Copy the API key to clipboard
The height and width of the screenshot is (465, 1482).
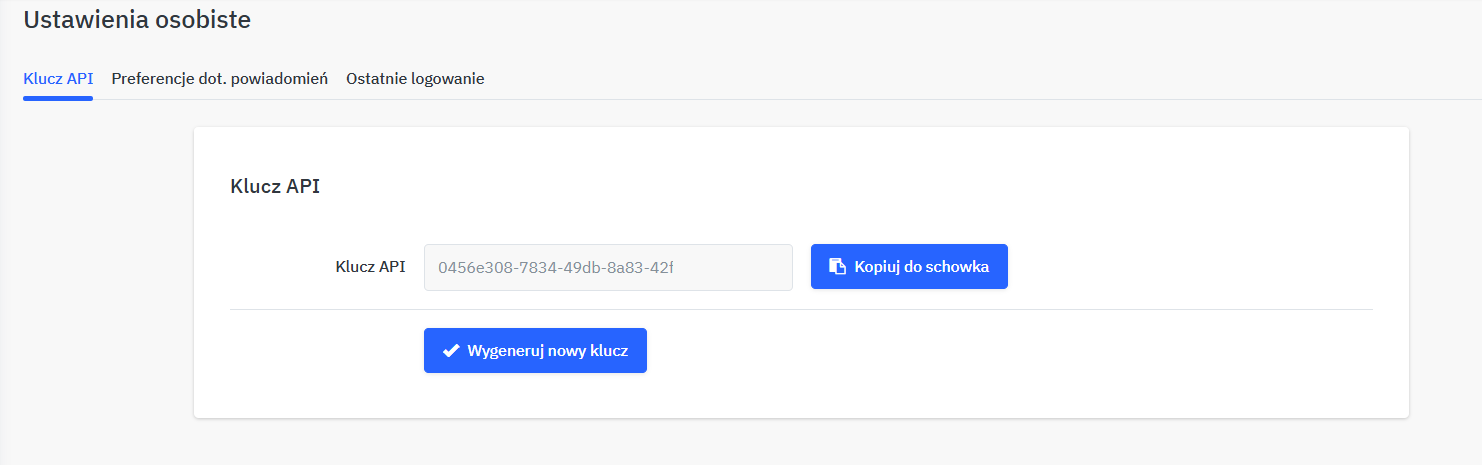pyautogui.click(x=909, y=267)
